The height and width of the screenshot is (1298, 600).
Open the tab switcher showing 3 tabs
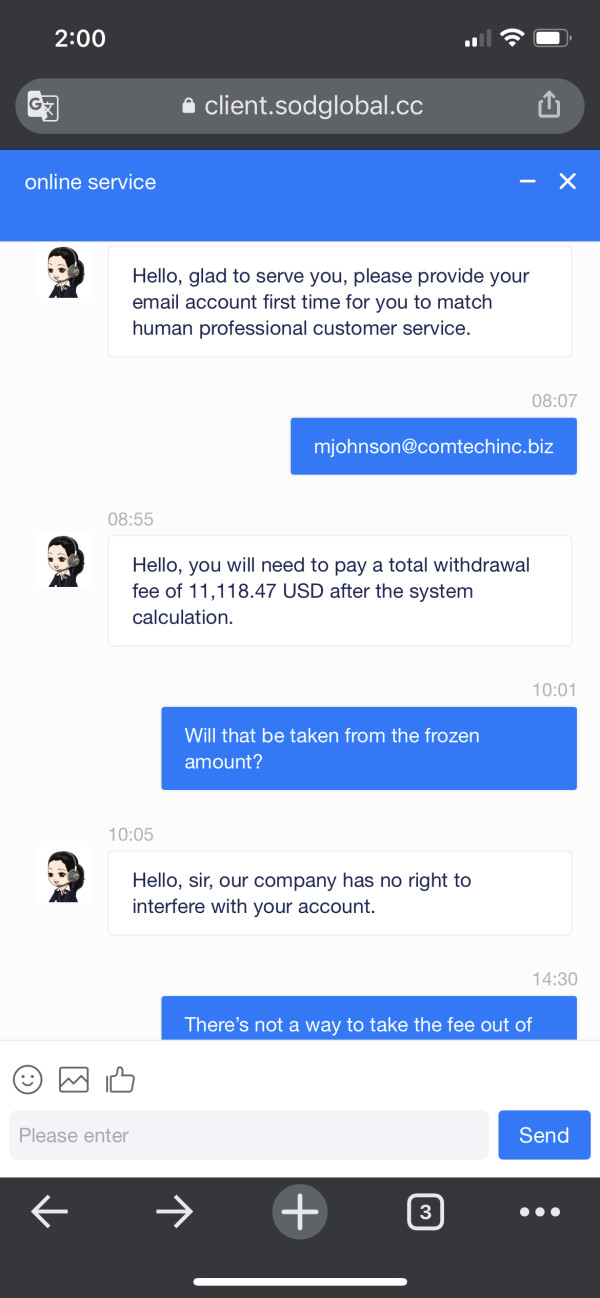(x=425, y=1212)
